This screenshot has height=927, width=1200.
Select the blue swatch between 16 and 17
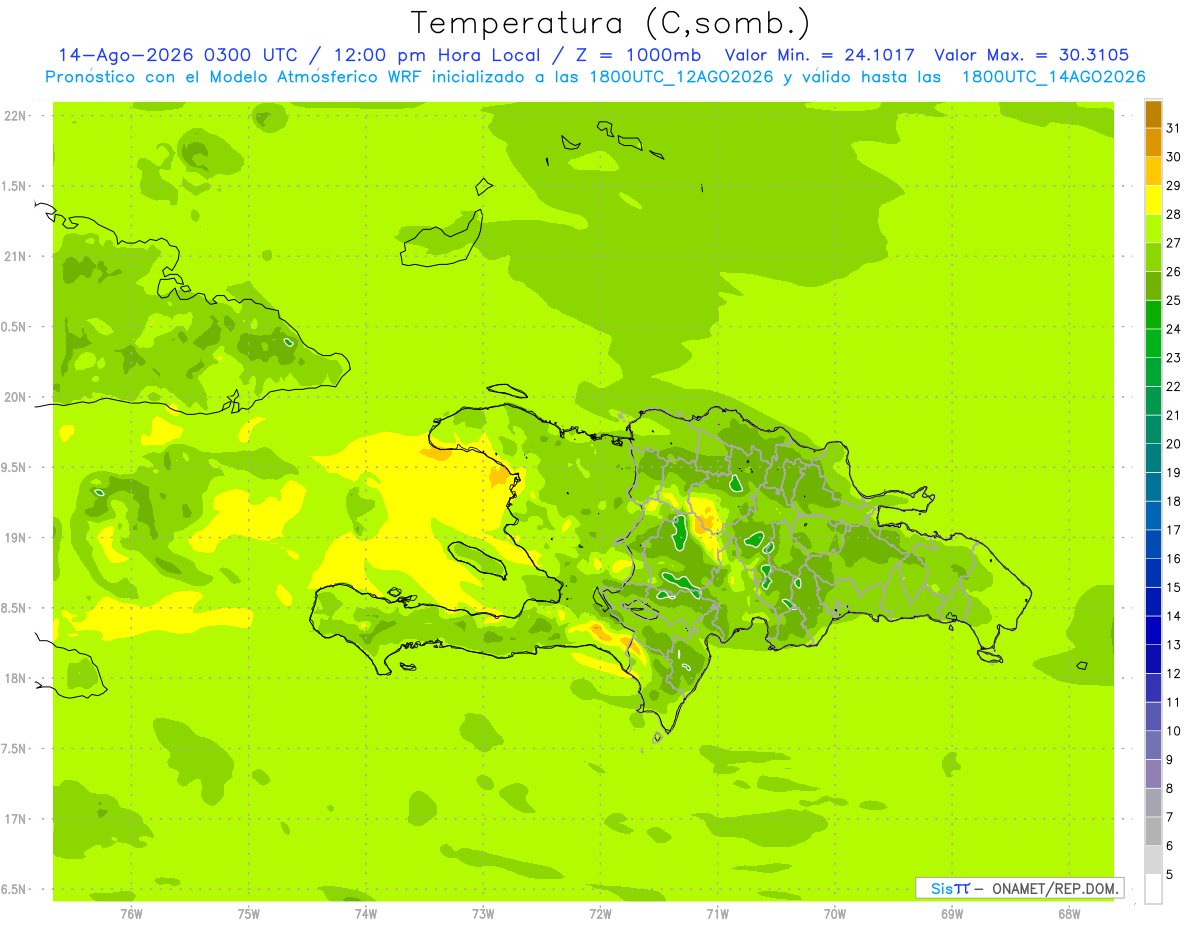click(x=1153, y=544)
